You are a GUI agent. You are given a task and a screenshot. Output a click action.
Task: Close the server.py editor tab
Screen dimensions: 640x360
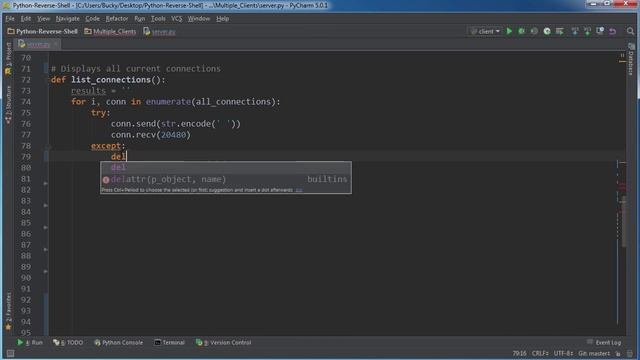tap(56, 44)
